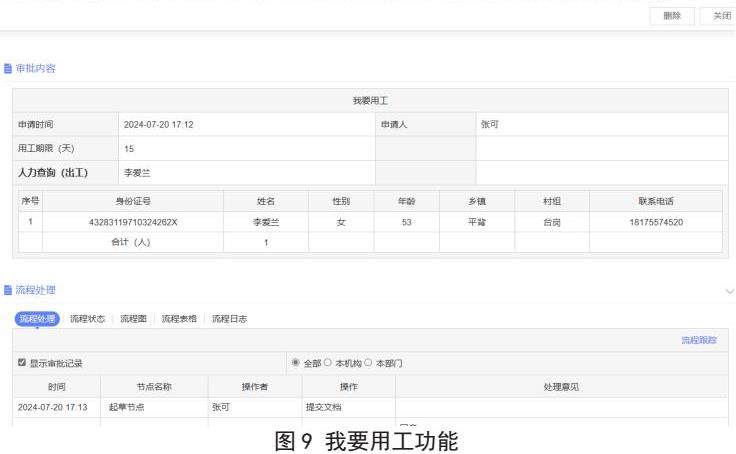Toggle the 显示审批记录 checkbox

(x=22, y=362)
